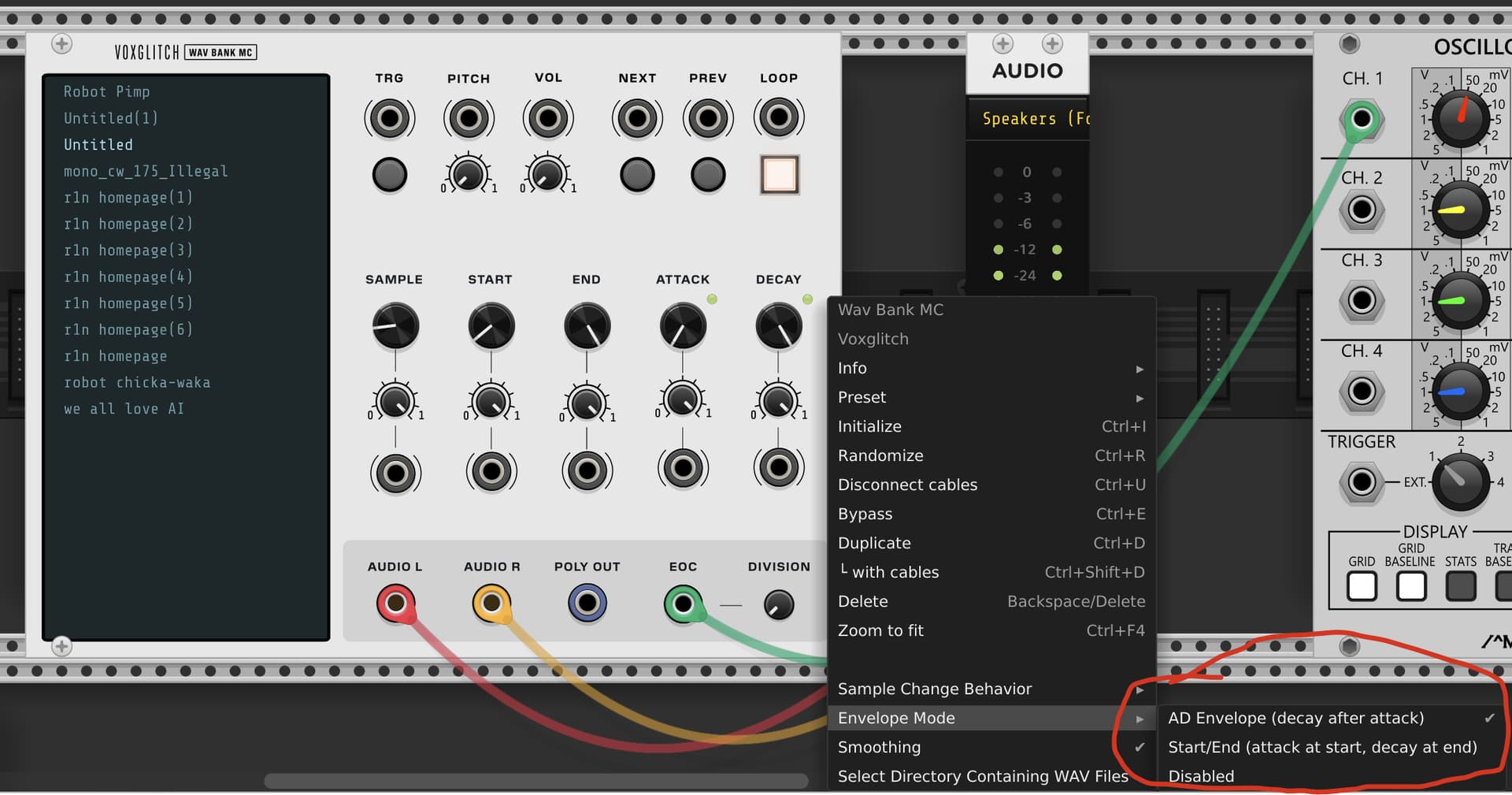Toggle the LOOP button on Wav Bank
Screen dimensions: 1512x795
779,174
